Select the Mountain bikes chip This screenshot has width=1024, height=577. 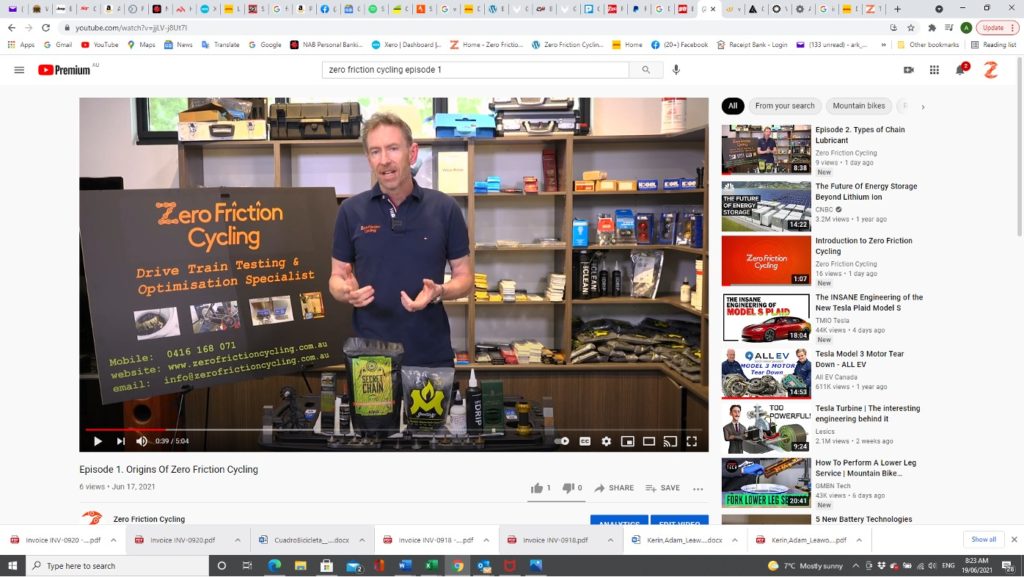[x=859, y=106]
